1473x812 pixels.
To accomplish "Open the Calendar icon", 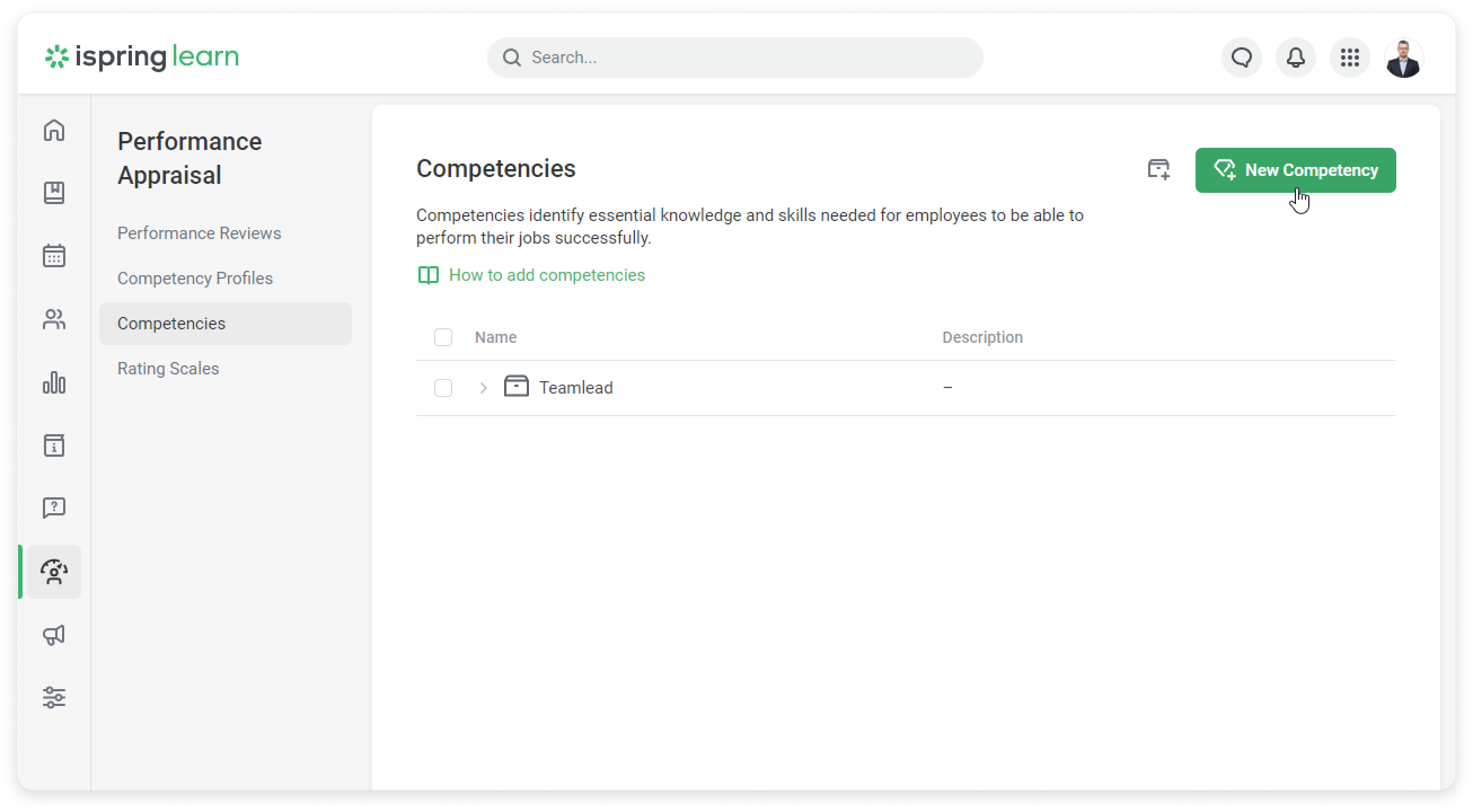I will point(54,255).
